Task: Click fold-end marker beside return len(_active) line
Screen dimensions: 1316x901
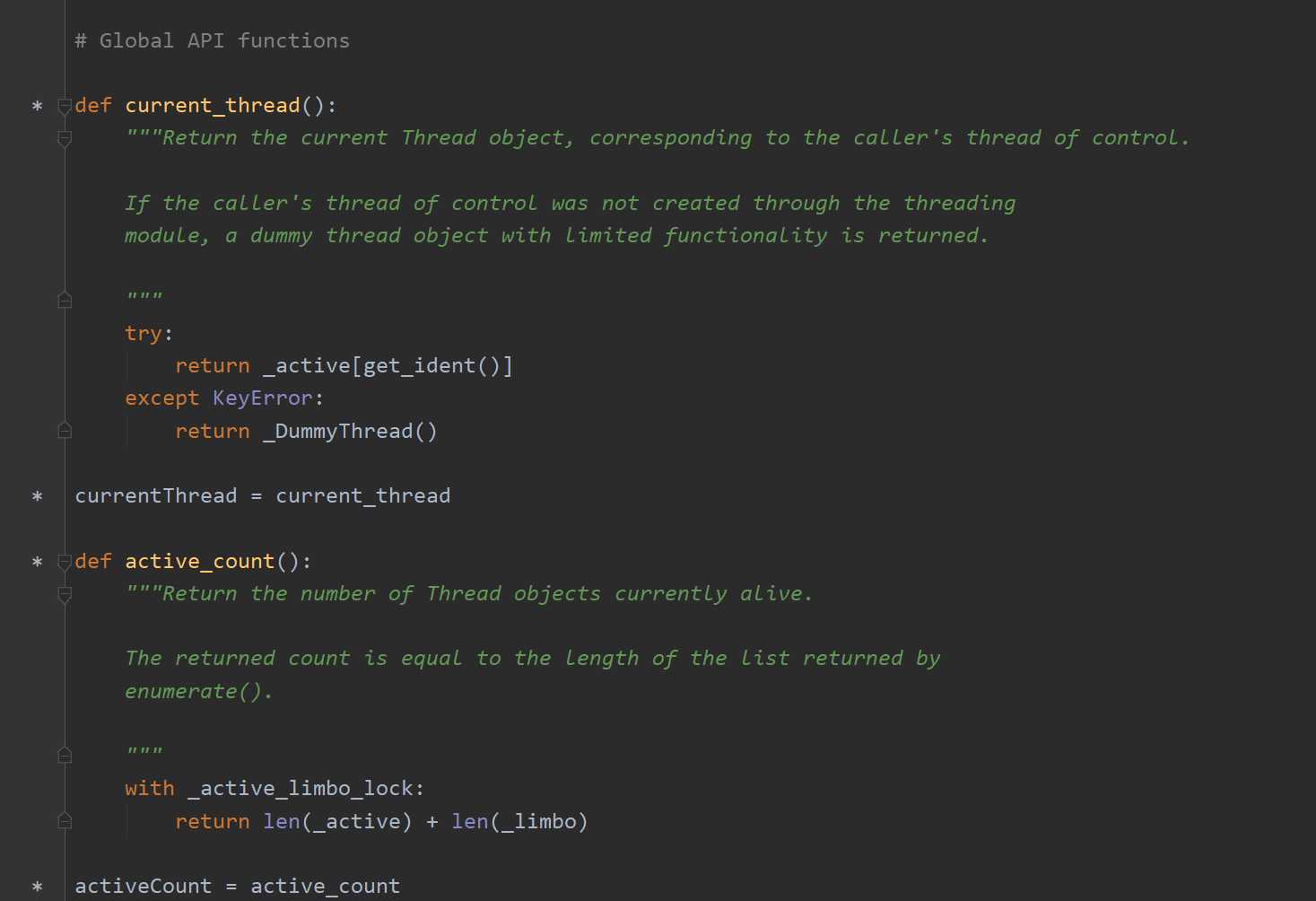Action: [x=65, y=821]
